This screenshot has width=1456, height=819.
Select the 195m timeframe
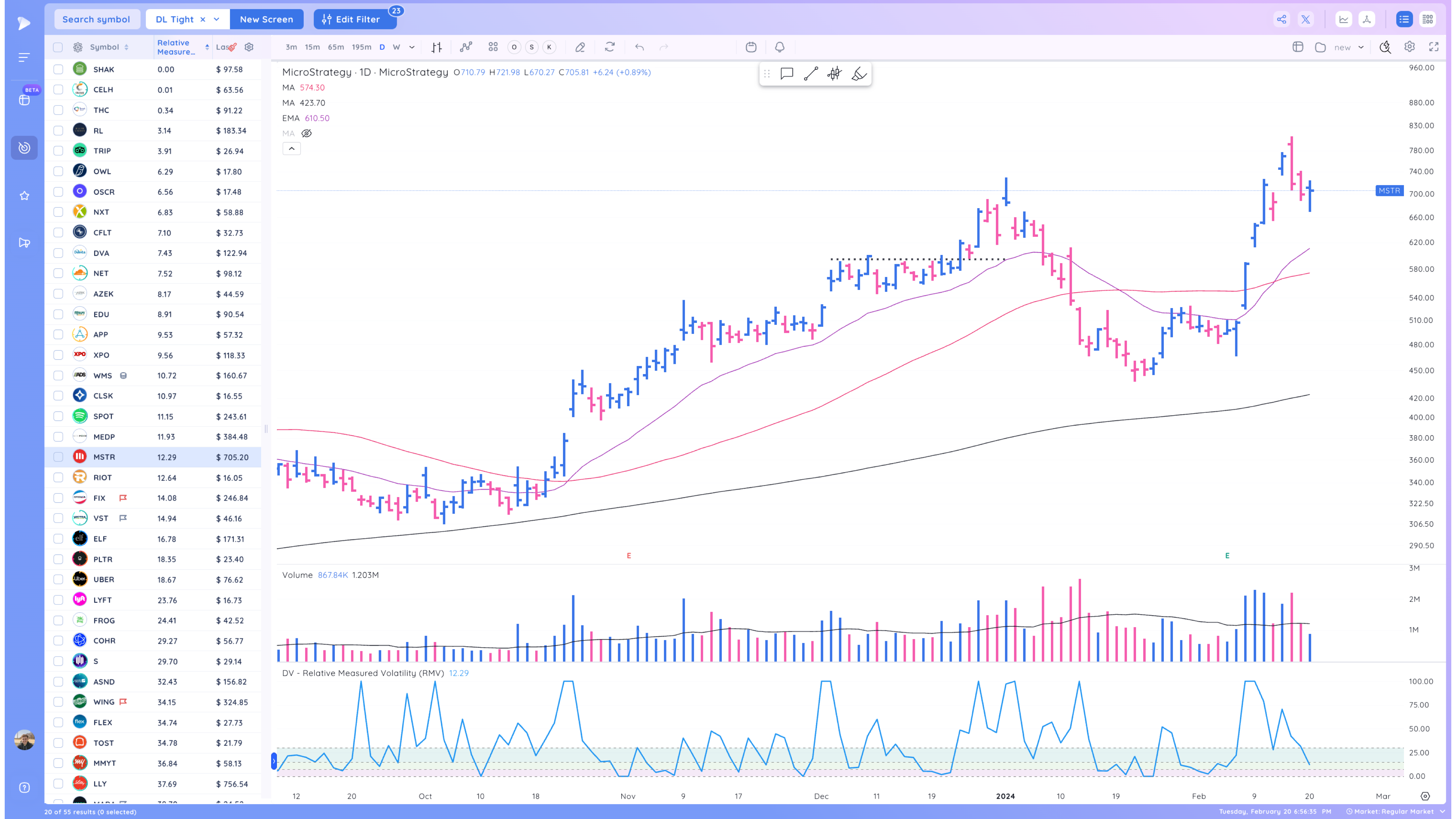362,47
